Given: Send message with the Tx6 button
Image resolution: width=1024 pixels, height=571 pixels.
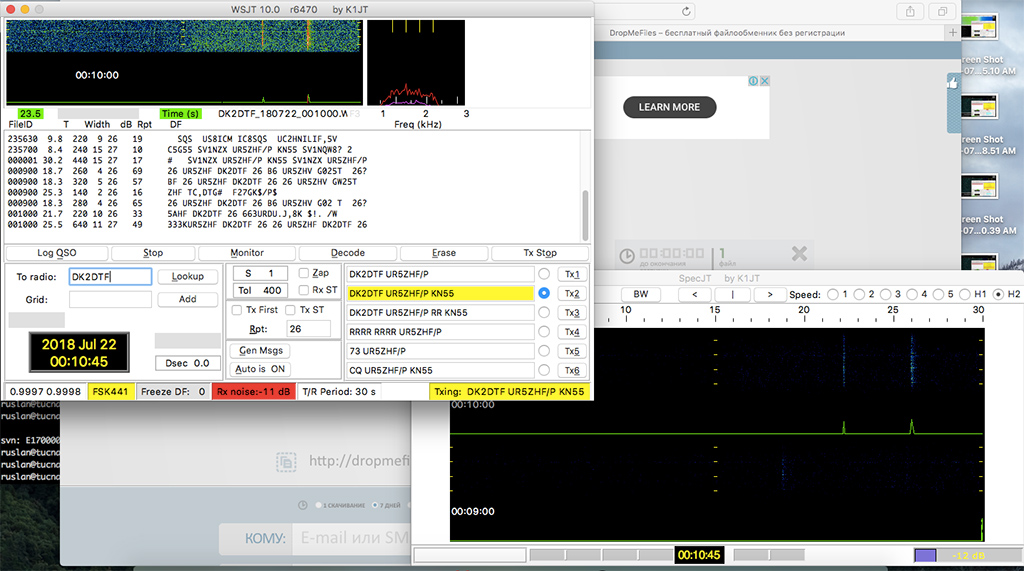Looking at the screenshot, I should [572, 370].
